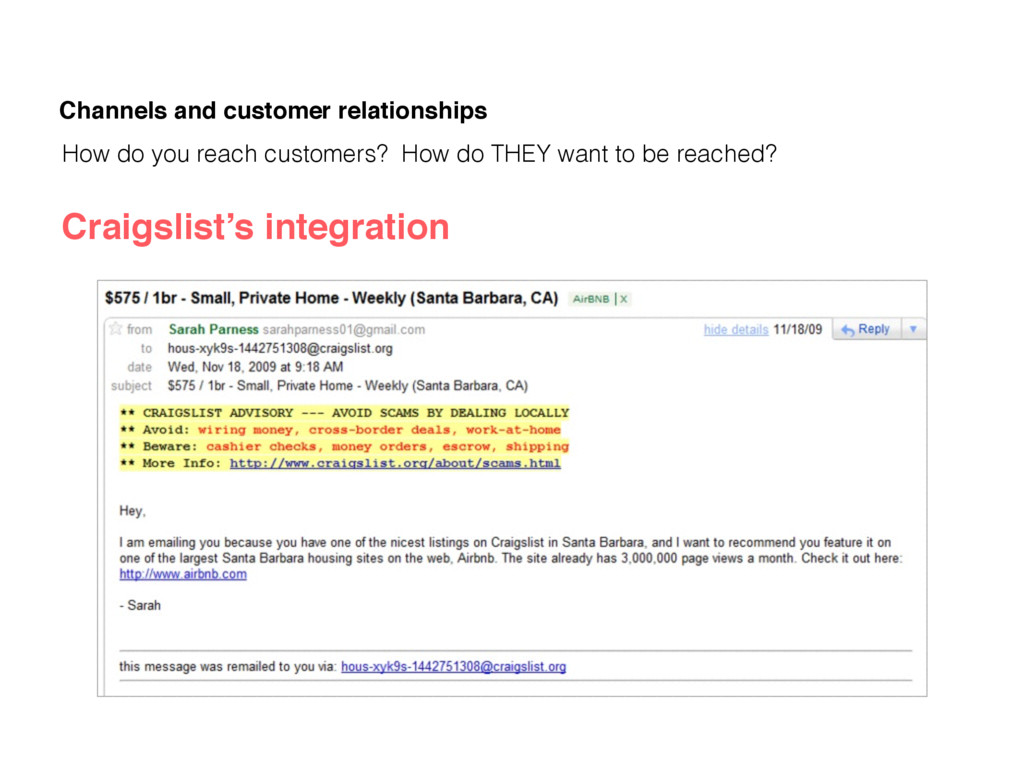Click the 'Avoid: wiring money' warning line
Image resolution: width=1024 pixels, height=768 pixels.
340,430
